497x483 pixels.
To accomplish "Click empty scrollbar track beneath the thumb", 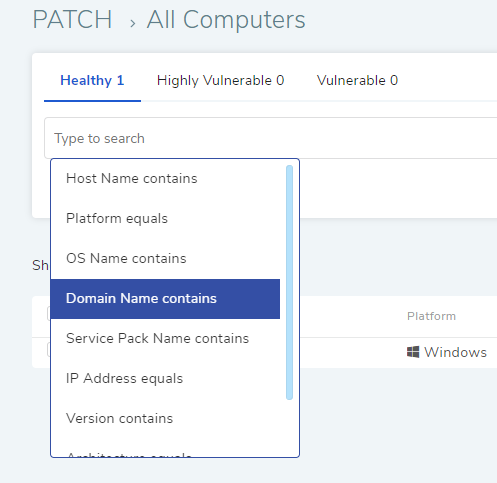I will (x=289, y=428).
